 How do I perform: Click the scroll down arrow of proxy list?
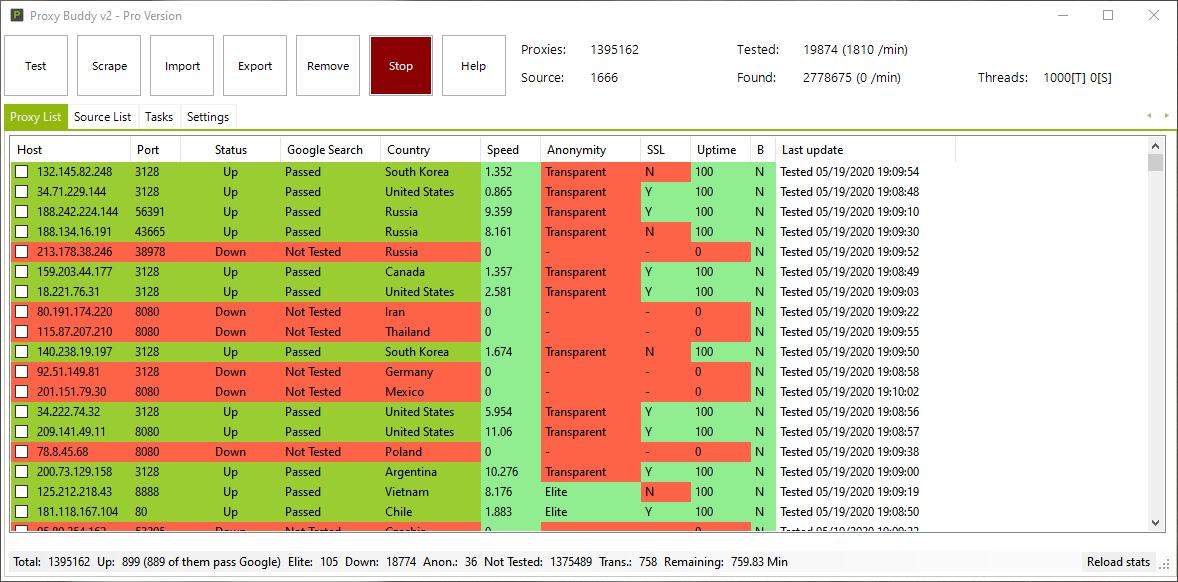(x=1156, y=523)
